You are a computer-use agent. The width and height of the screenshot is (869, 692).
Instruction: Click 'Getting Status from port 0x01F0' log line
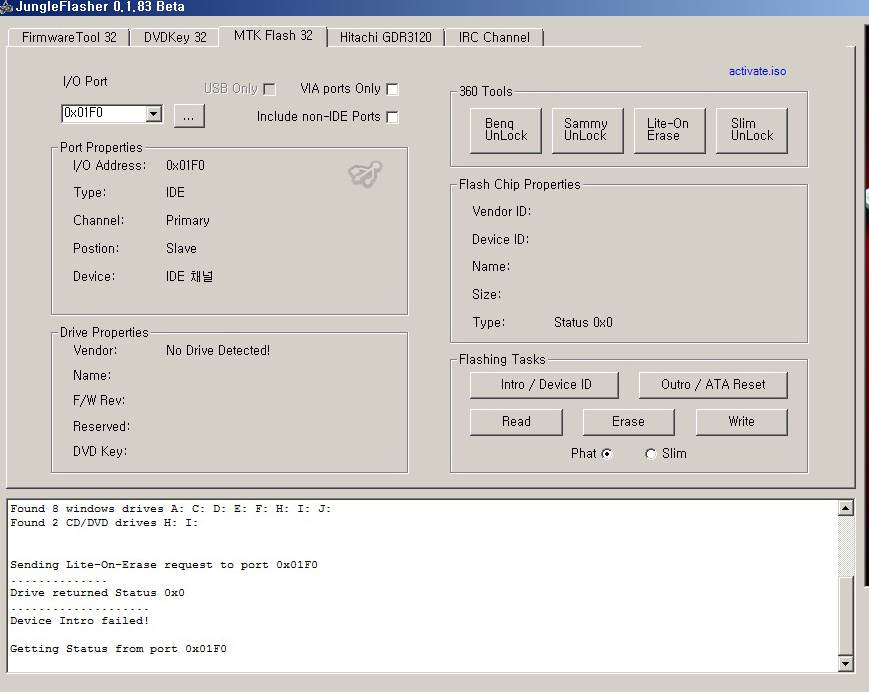tap(118, 649)
